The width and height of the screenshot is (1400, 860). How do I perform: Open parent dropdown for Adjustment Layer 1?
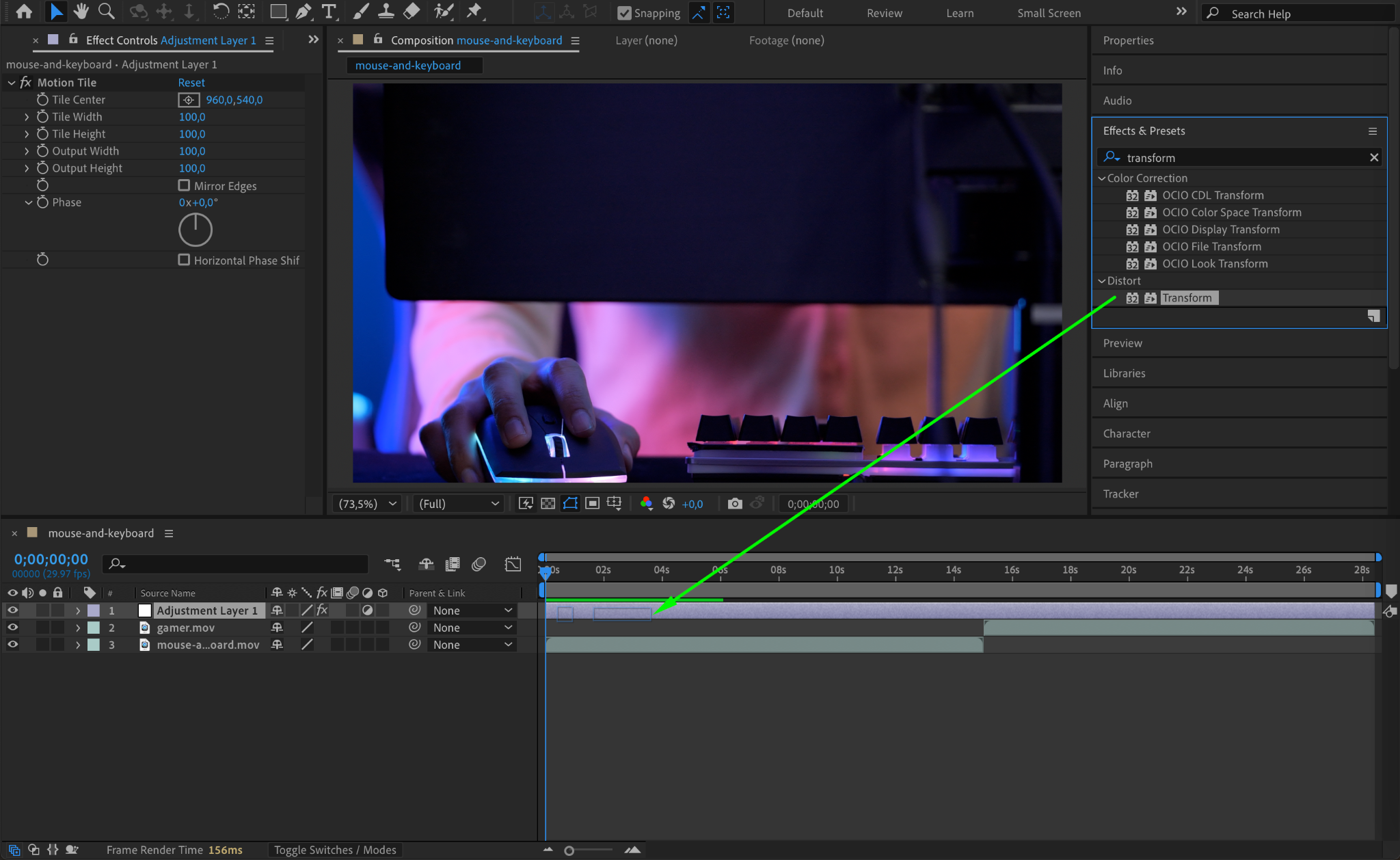[x=472, y=610]
